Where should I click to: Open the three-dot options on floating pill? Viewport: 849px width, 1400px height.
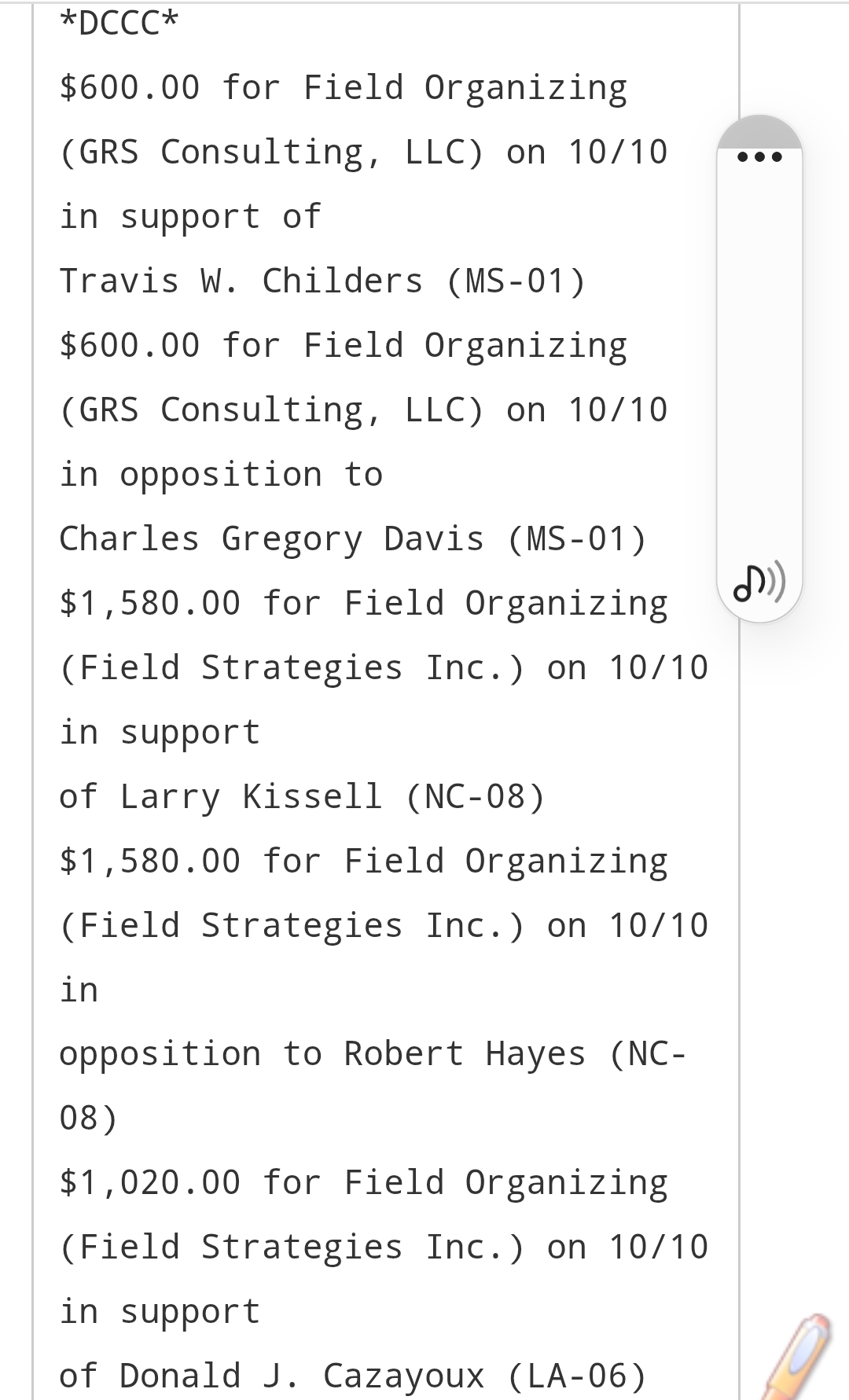pos(759,156)
